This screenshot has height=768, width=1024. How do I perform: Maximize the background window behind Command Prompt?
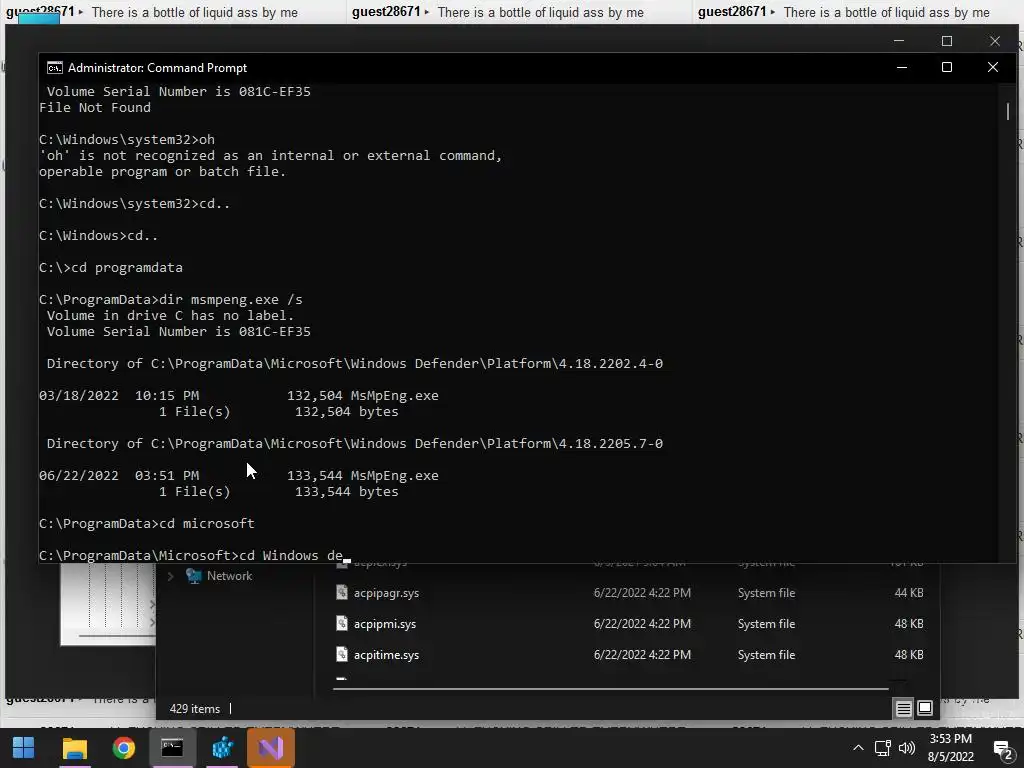[946, 40]
